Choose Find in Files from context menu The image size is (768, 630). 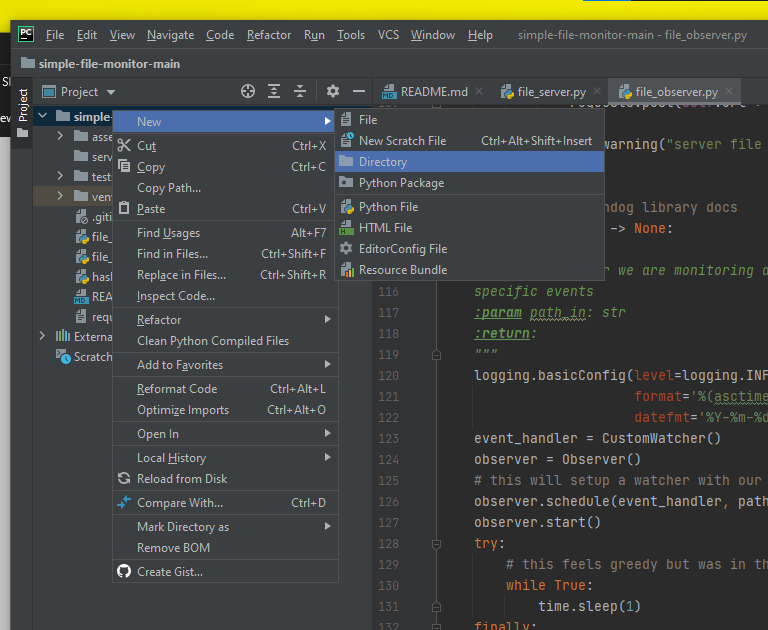point(225,254)
